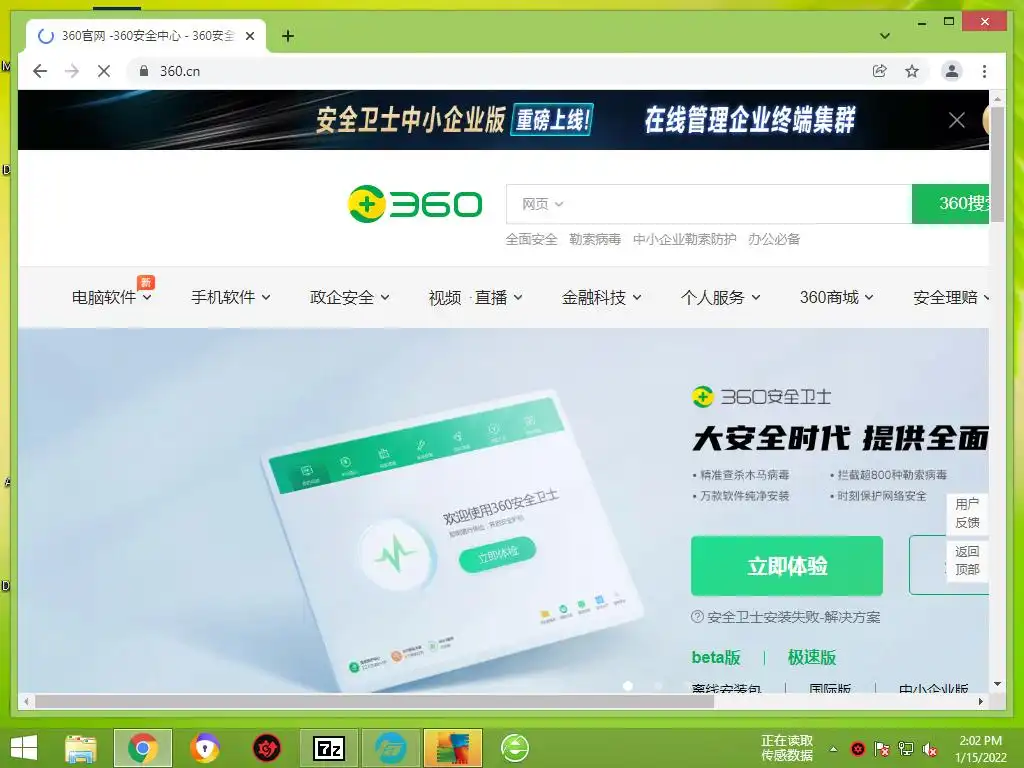Viewport: 1024px width, 768px height.
Task: Open network tray icon
Action: 906,749
